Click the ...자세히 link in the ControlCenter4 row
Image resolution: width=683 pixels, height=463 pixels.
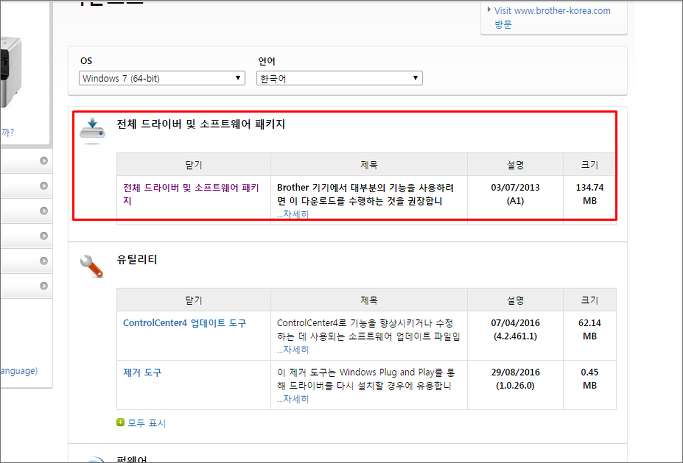coord(293,349)
